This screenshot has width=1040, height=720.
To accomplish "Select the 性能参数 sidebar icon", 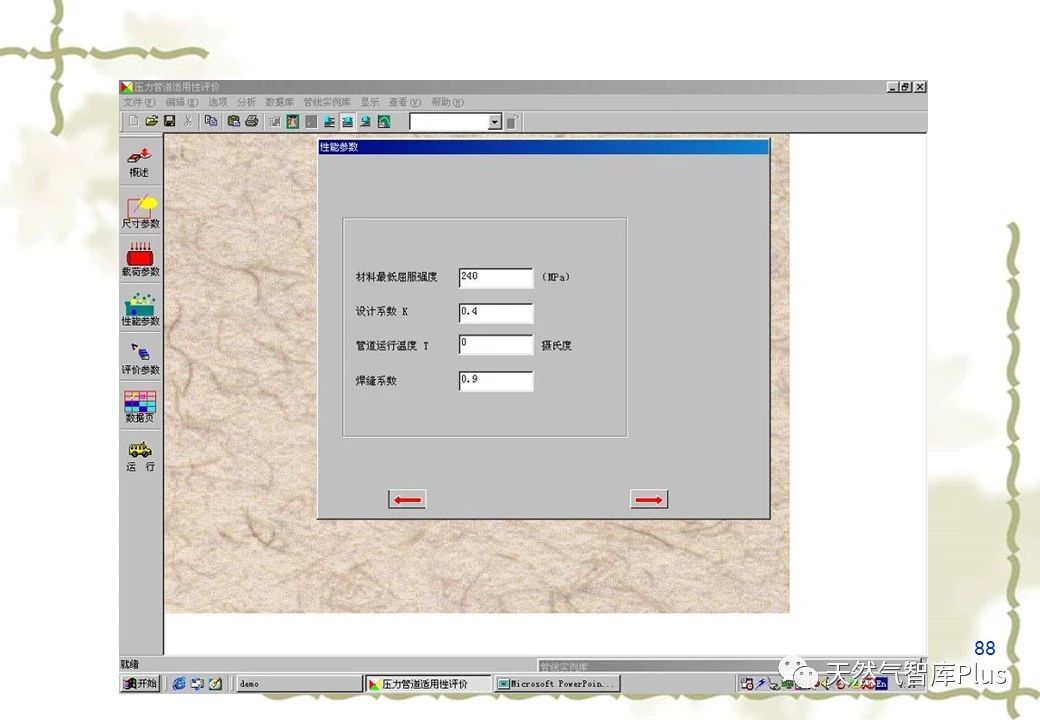I will [140, 308].
